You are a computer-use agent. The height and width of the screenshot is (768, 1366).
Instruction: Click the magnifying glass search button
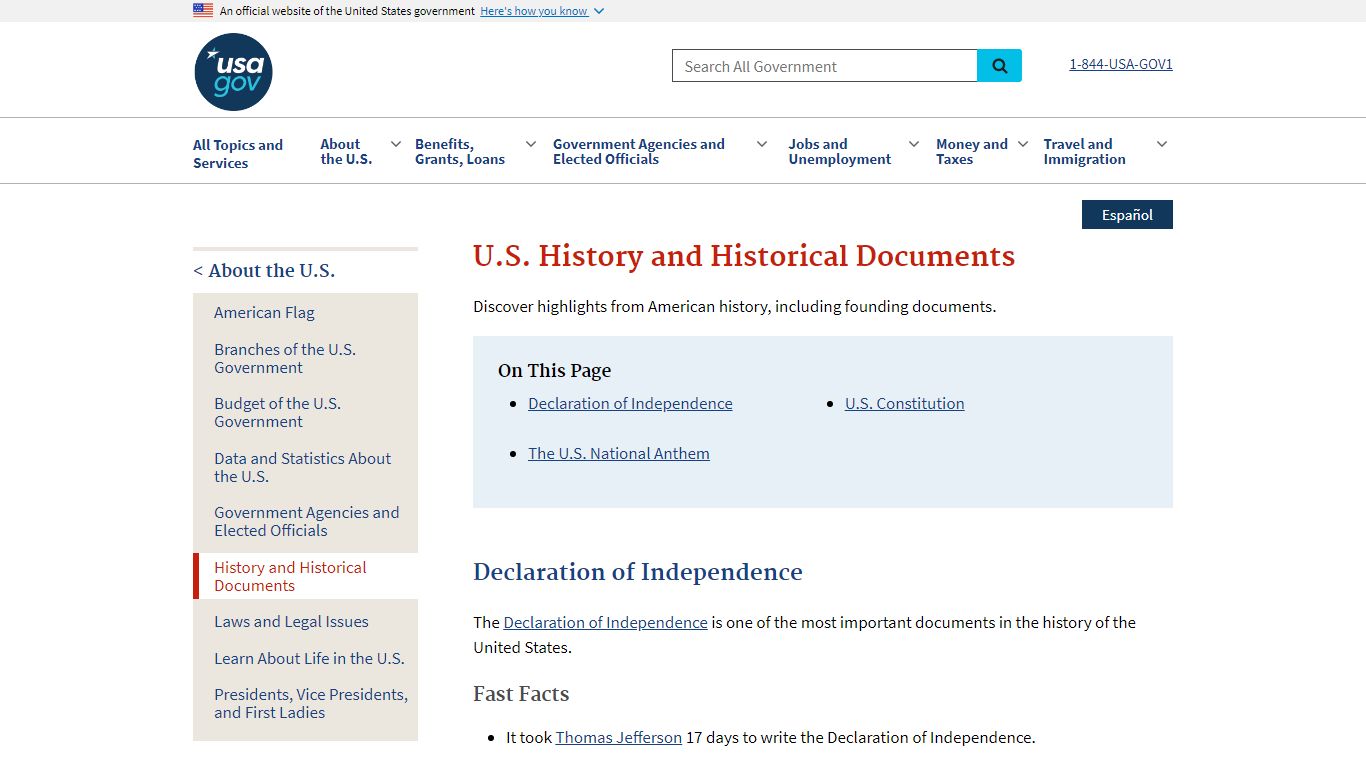(x=999, y=66)
